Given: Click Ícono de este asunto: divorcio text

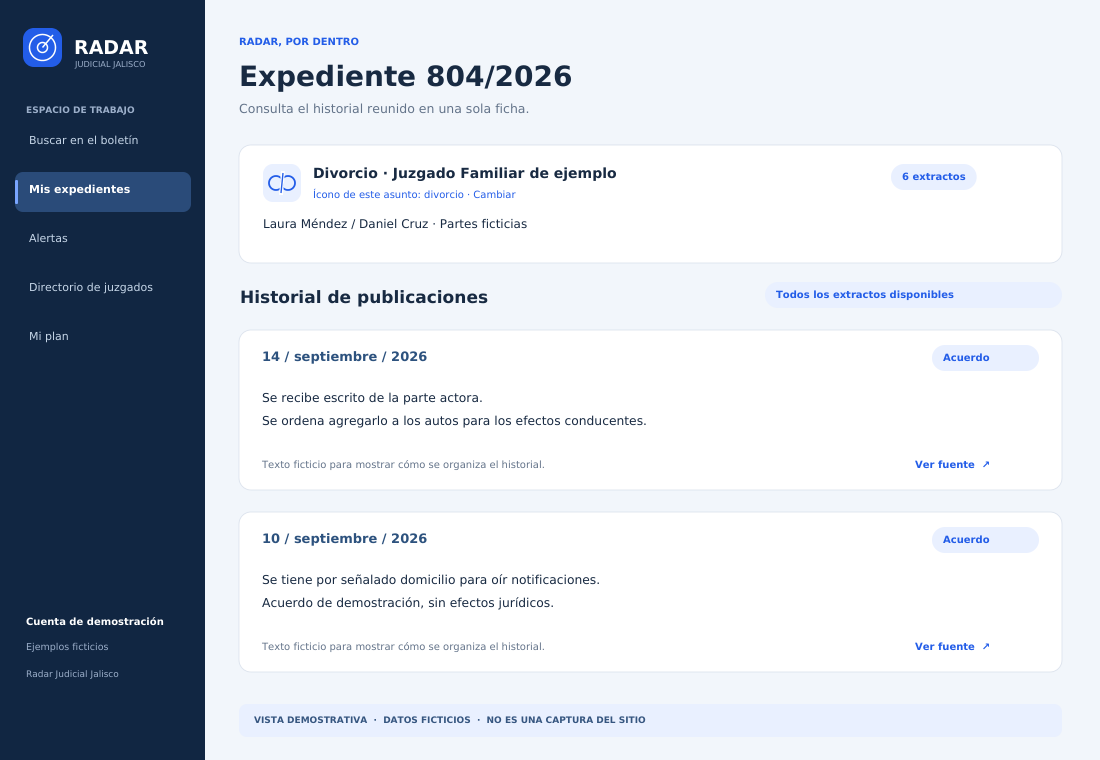Looking at the screenshot, I should pos(388,194).
